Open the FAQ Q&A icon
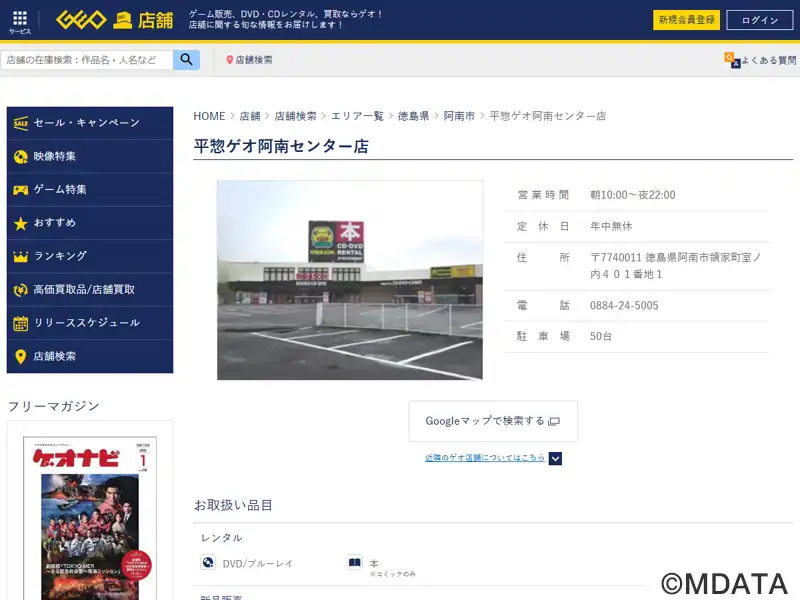Screen dimensions: 800x600 point(732,60)
